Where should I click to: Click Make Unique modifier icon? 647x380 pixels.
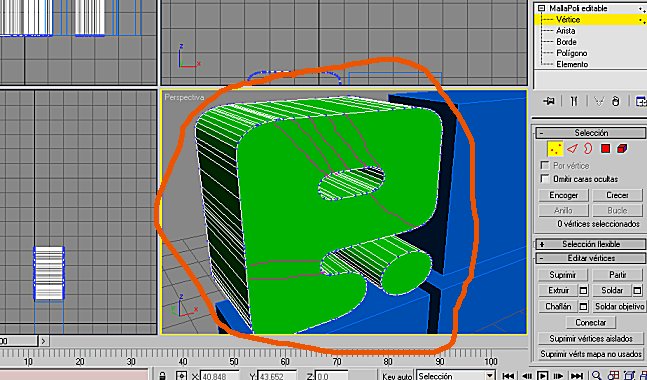tap(599, 101)
